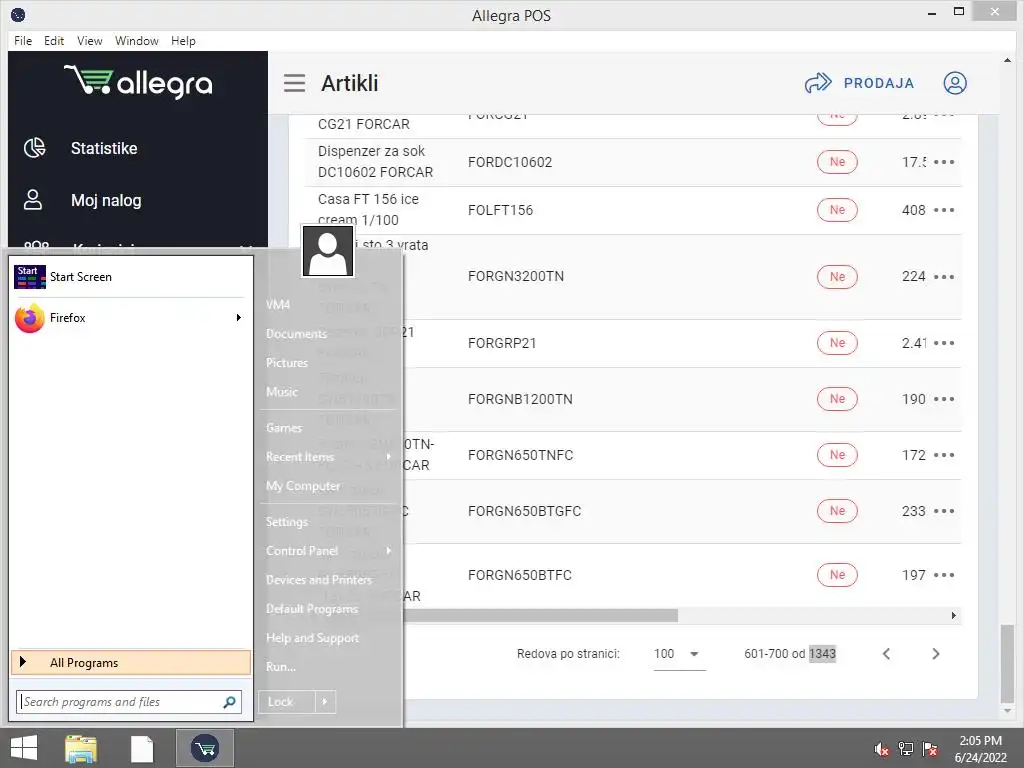
Task: Open three-dot menu for FORGRP21 row
Action: click(944, 343)
